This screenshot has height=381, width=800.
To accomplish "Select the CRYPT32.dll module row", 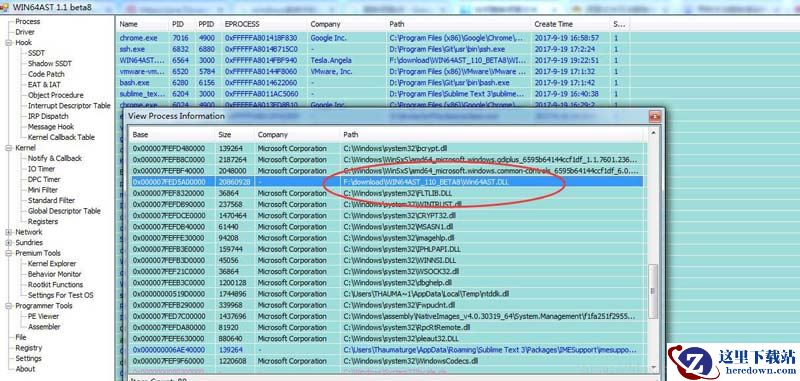I will (387, 216).
